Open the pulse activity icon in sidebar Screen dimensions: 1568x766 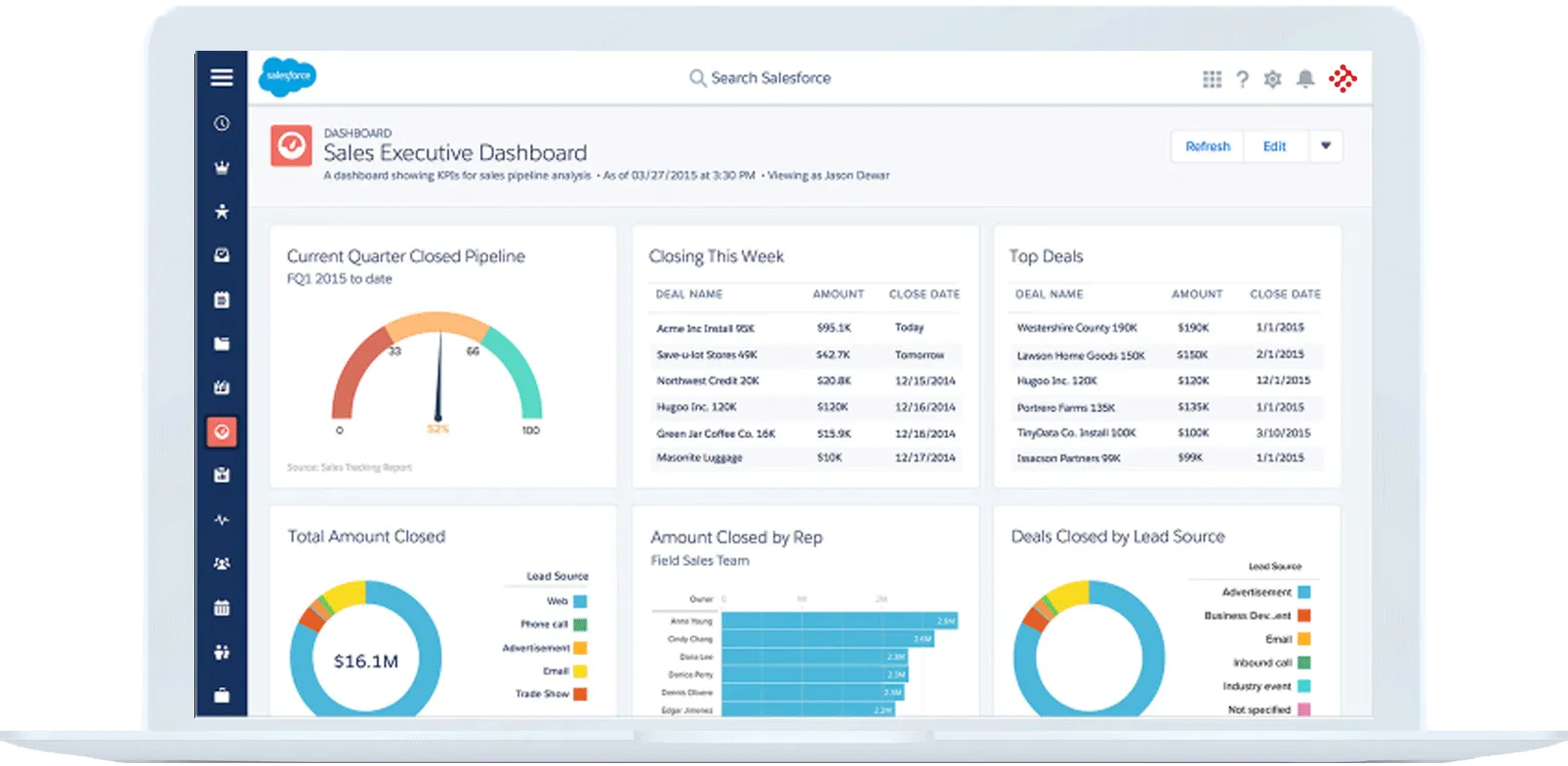click(x=222, y=520)
